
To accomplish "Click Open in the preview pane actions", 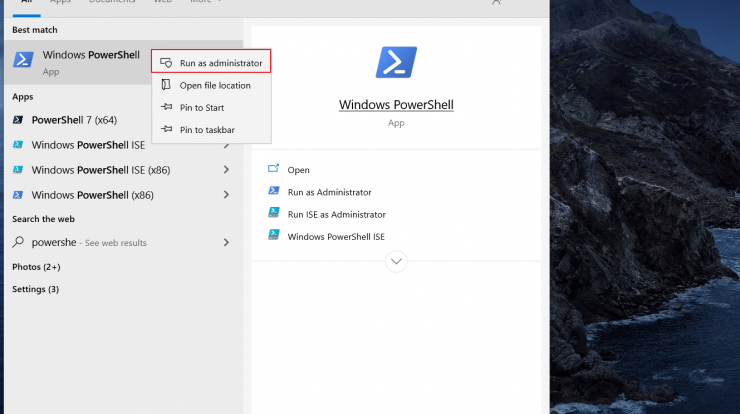I will (299, 170).
